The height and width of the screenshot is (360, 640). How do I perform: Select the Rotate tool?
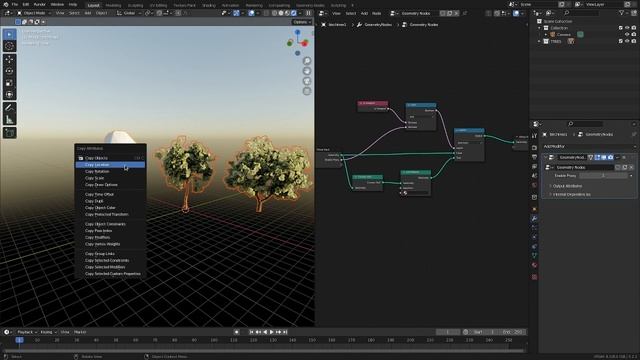pyautogui.click(x=9, y=71)
